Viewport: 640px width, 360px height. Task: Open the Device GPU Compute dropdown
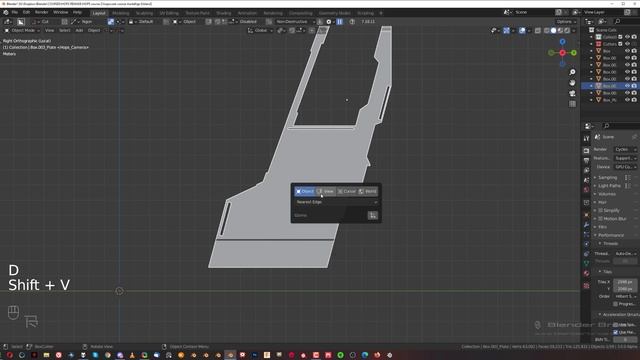point(625,167)
